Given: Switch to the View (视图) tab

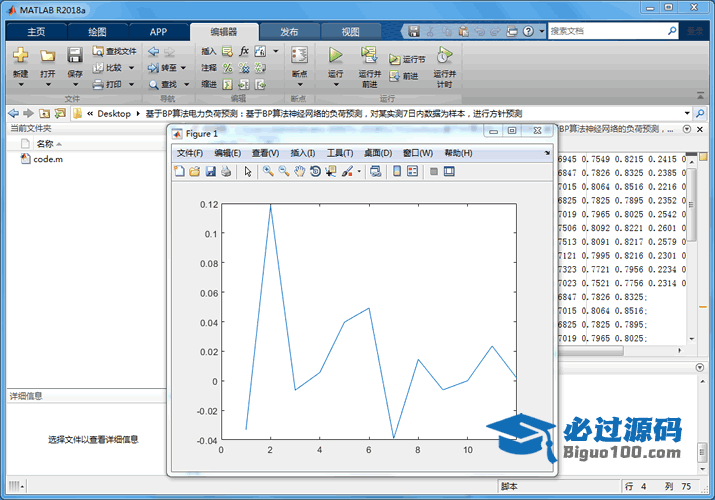Looking at the screenshot, I should tap(350, 31).
